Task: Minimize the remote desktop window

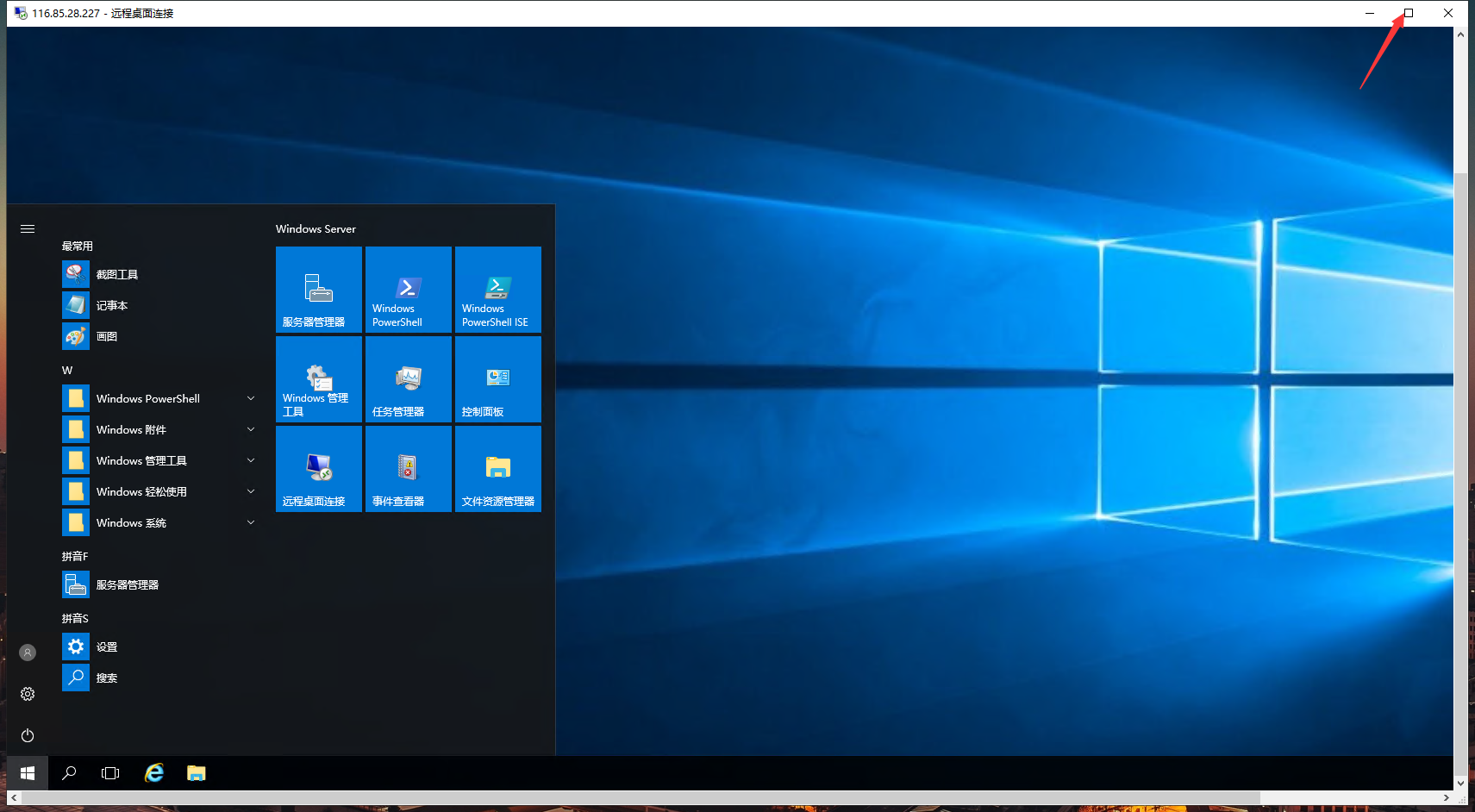Action: click(1370, 13)
